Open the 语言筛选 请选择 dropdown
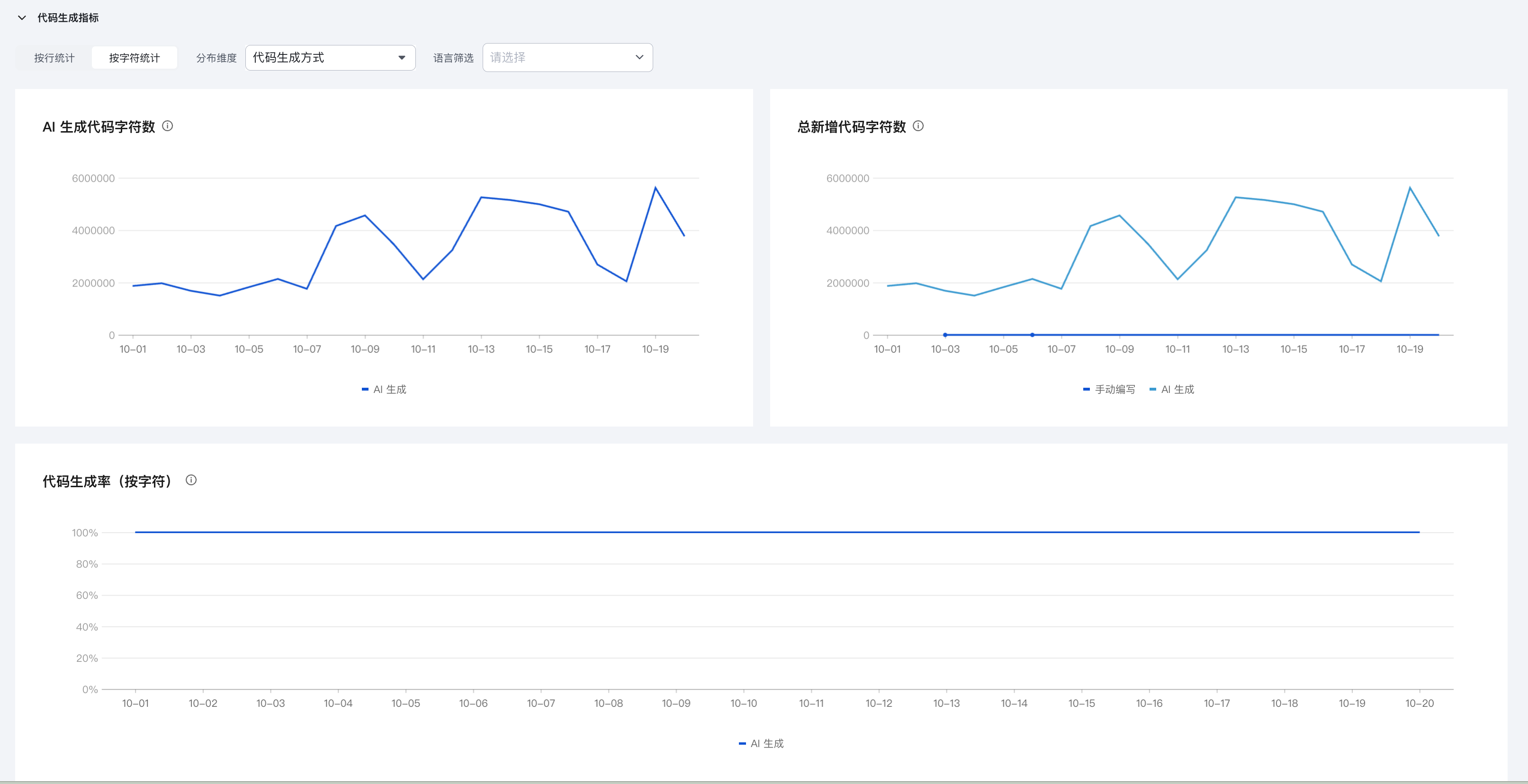1528x784 pixels. 567,58
